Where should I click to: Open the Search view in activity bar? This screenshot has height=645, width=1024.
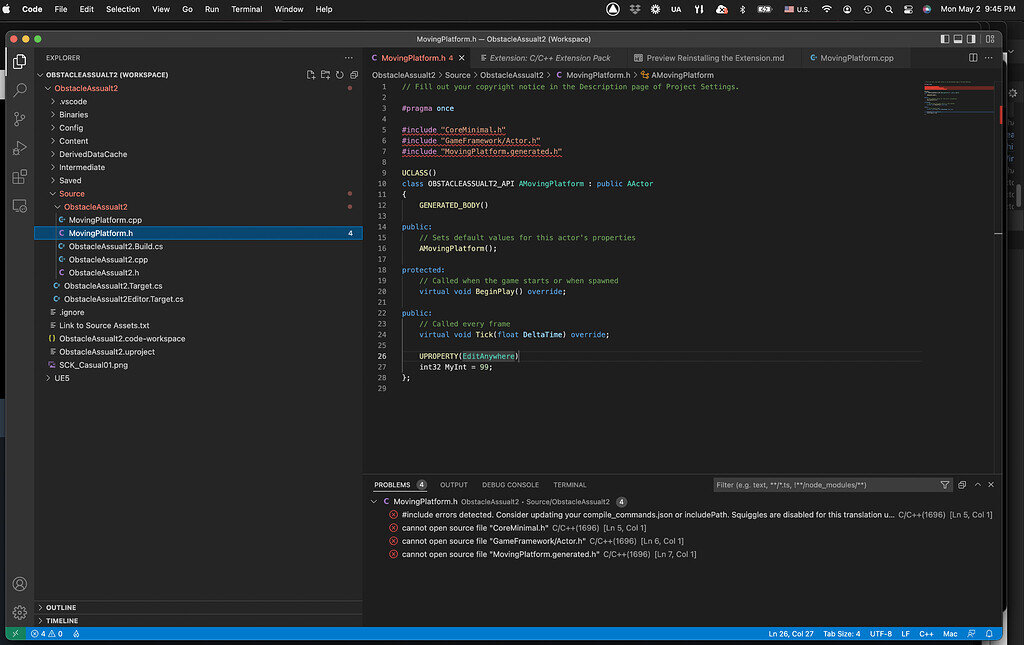pos(19,90)
